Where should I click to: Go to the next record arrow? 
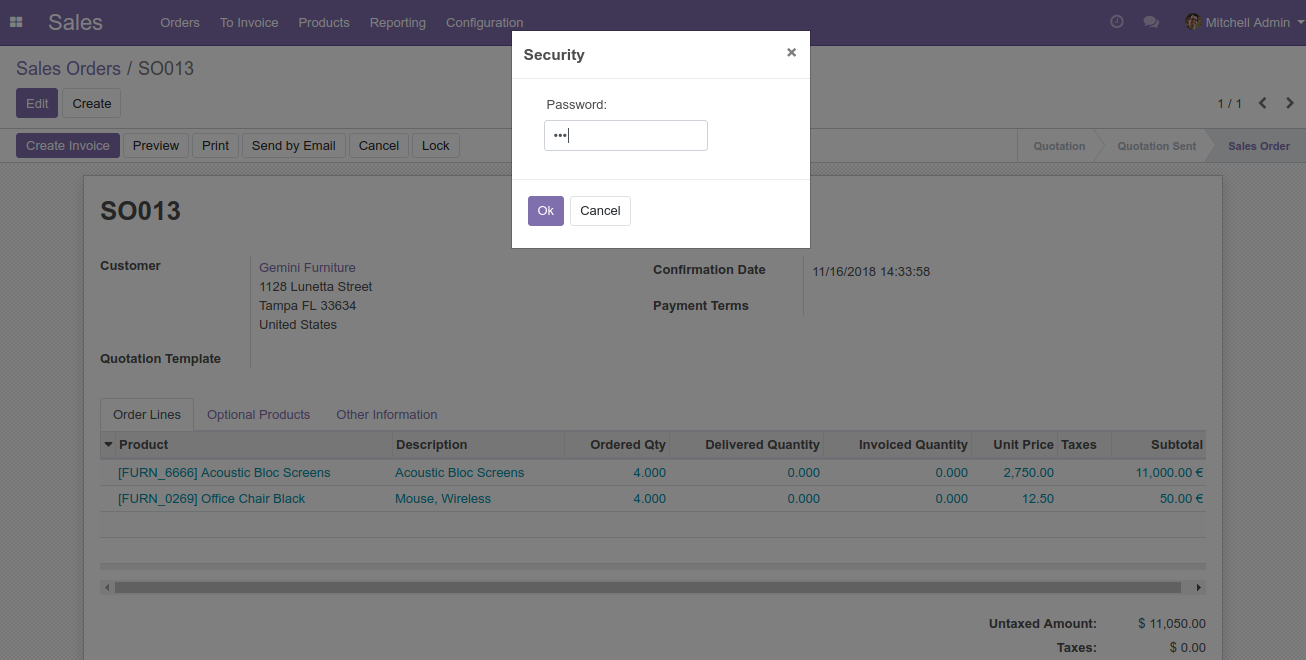[1290, 103]
